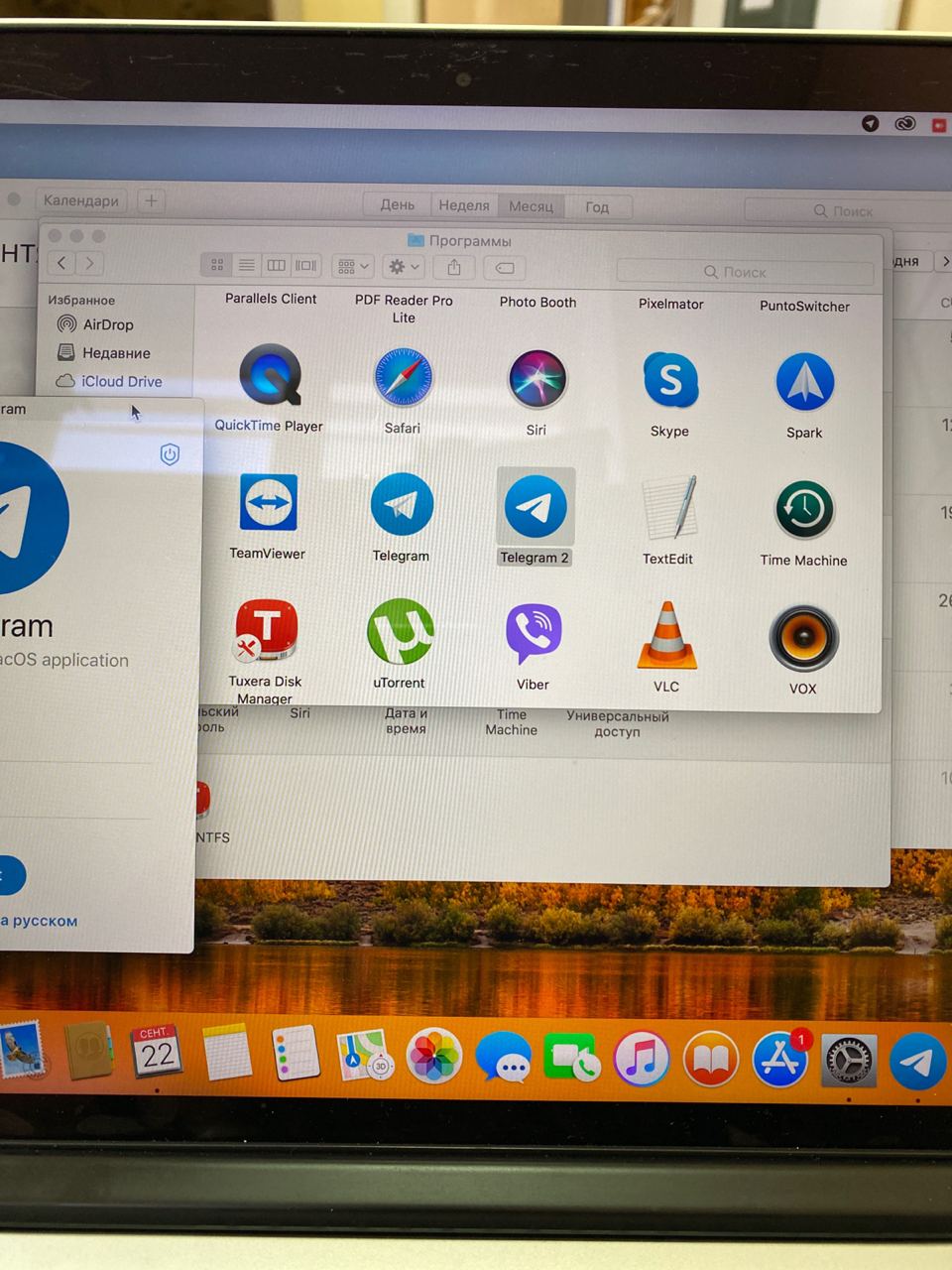Open Универсальный доступ preference pane
The image size is (952, 1270).
(x=618, y=724)
